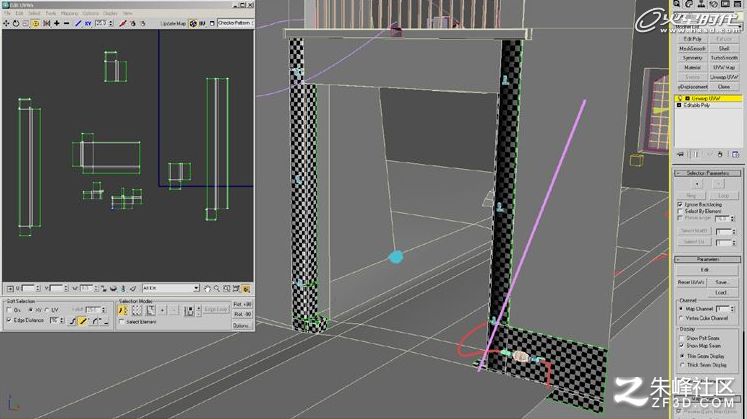The image size is (747, 419).
Task: Select Vertex sub-object mode under Selection Modes
Action: pos(122,310)
